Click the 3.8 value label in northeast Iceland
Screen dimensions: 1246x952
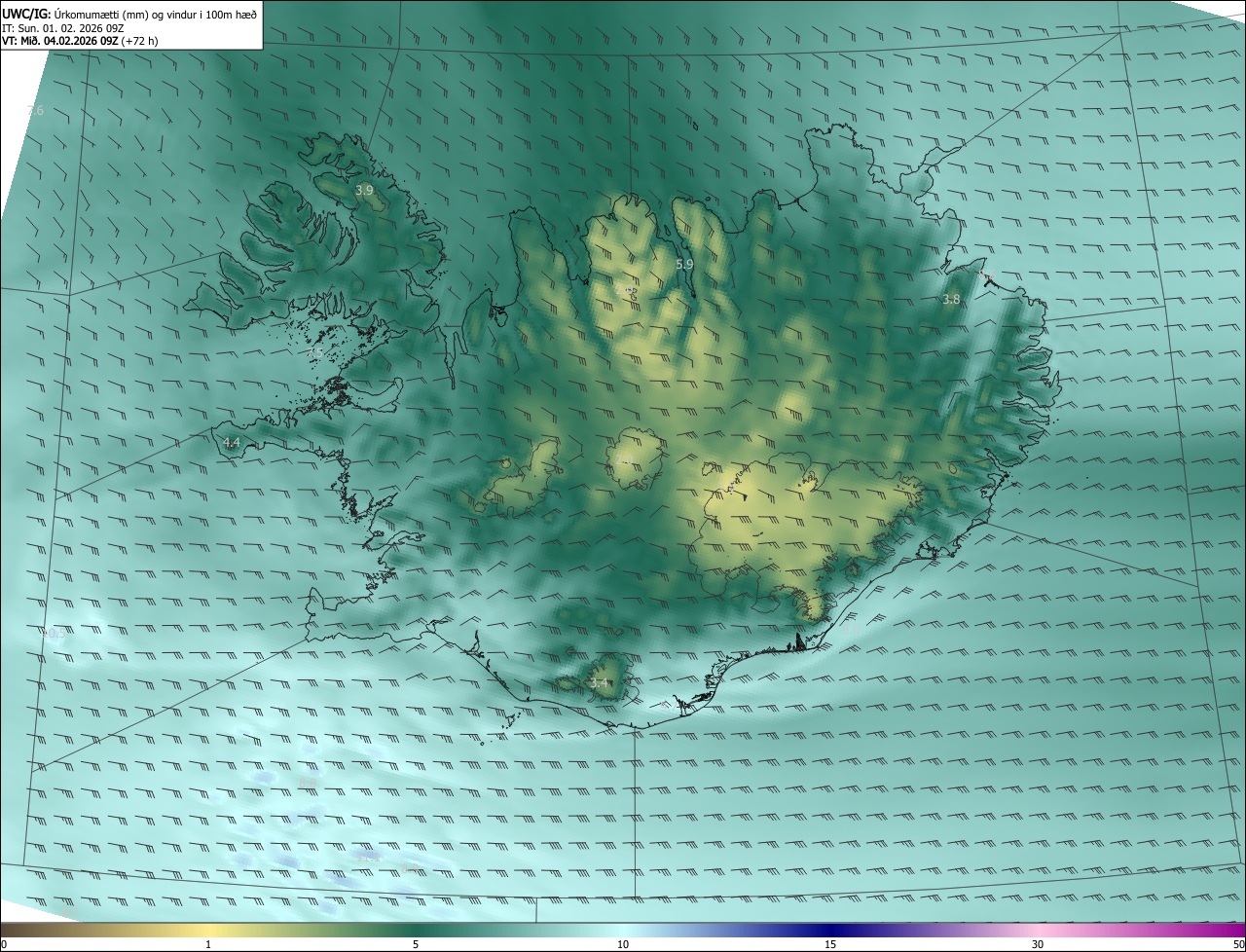[x=951, y=300]
